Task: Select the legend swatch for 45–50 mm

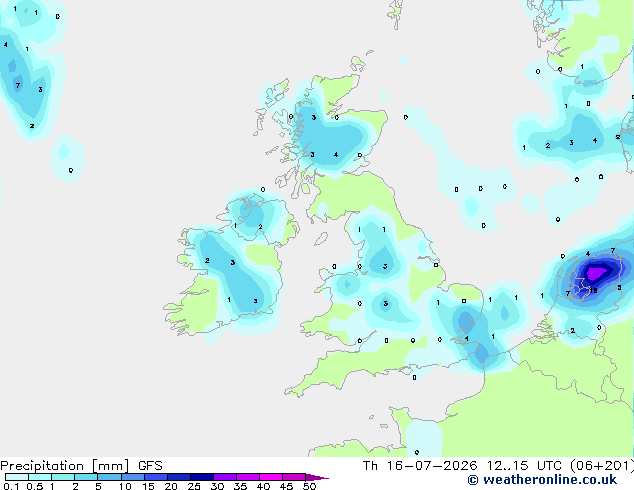Action: [294, 477]
